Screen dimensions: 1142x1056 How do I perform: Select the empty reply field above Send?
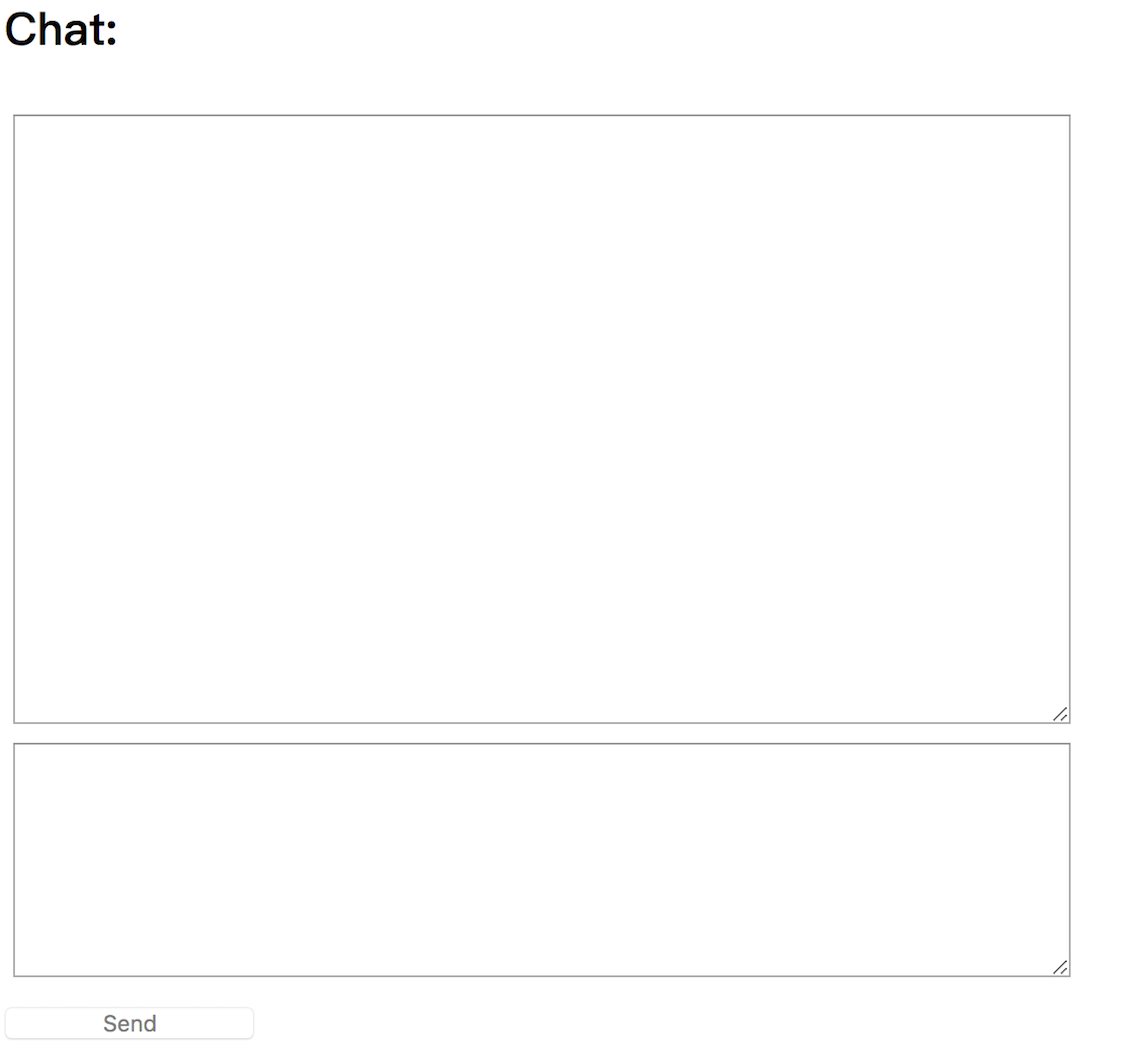(x=542, y=860)
